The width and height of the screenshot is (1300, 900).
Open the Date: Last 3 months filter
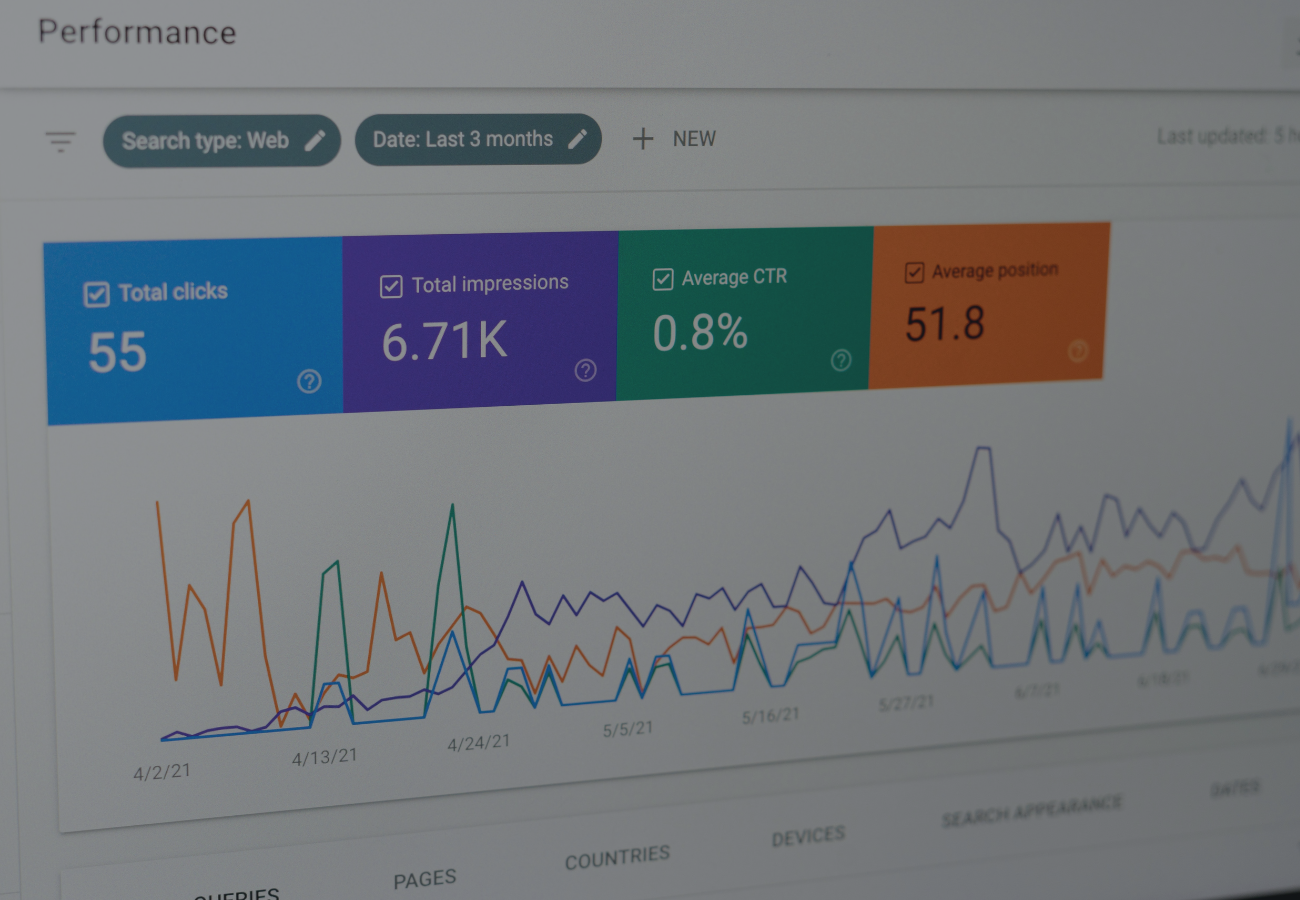[463, 139]
